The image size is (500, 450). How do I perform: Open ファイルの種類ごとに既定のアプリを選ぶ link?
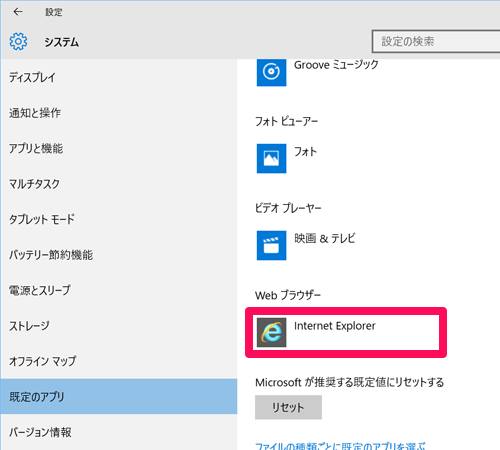[340, 446]
